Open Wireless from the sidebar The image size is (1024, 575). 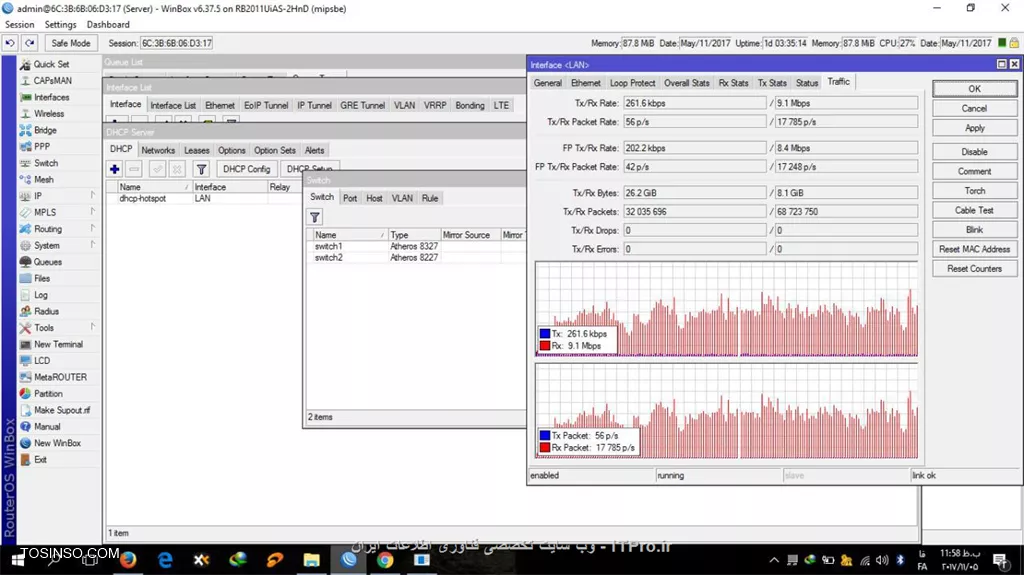point(49,114)
